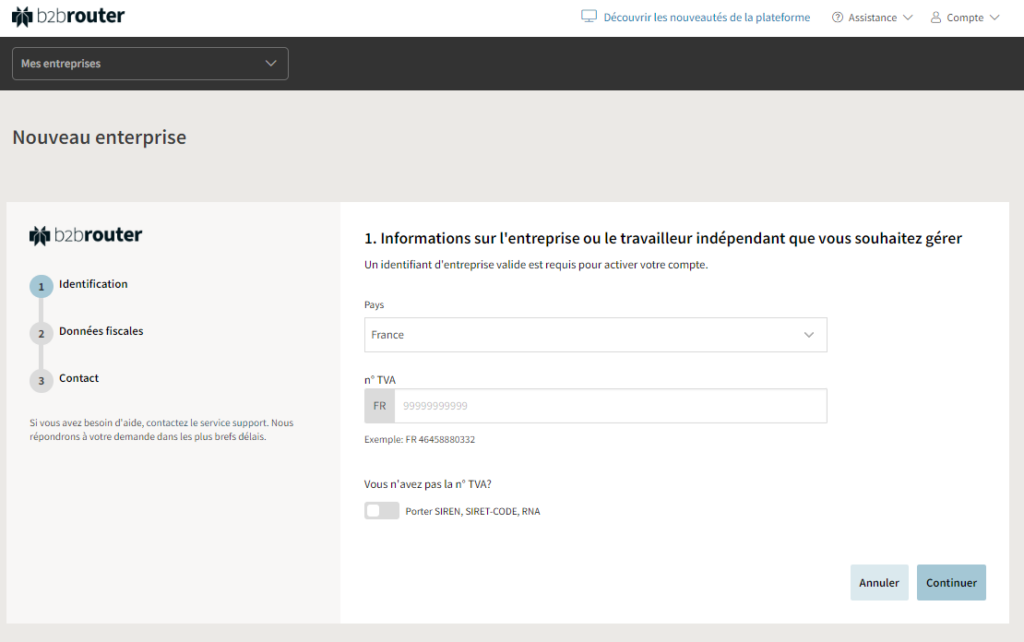Go to the Identification step label
This screenshot has height=642, width=1024.
(x=93, y=284)
